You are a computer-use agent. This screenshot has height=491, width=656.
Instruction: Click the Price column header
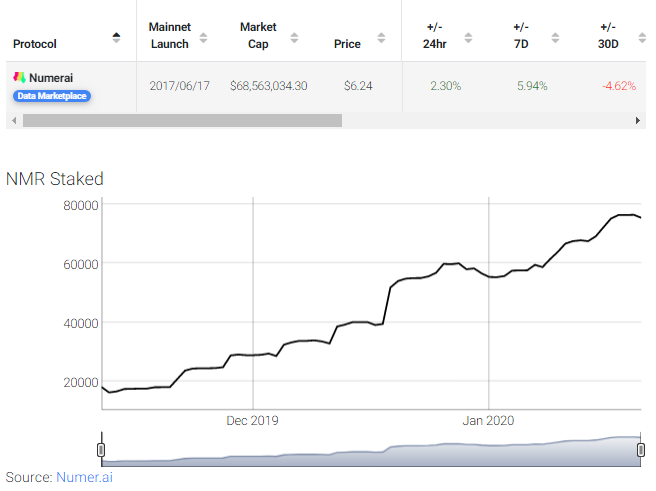coord(347,44)
